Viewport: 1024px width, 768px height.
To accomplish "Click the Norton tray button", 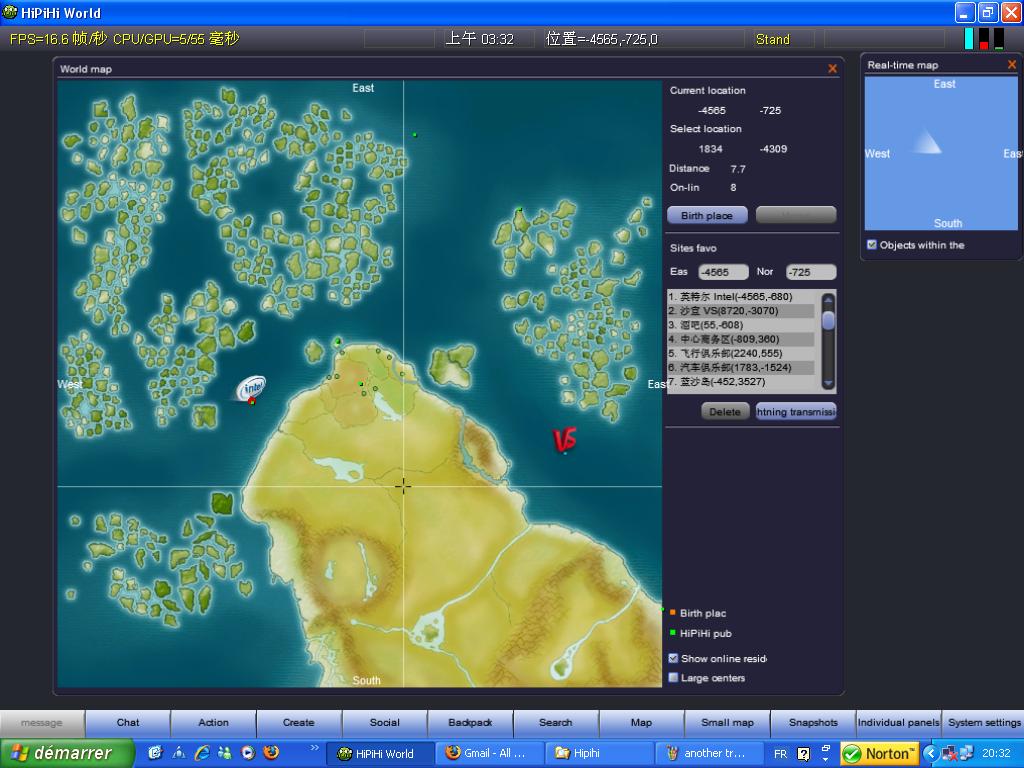I will (x=879, y=754).
